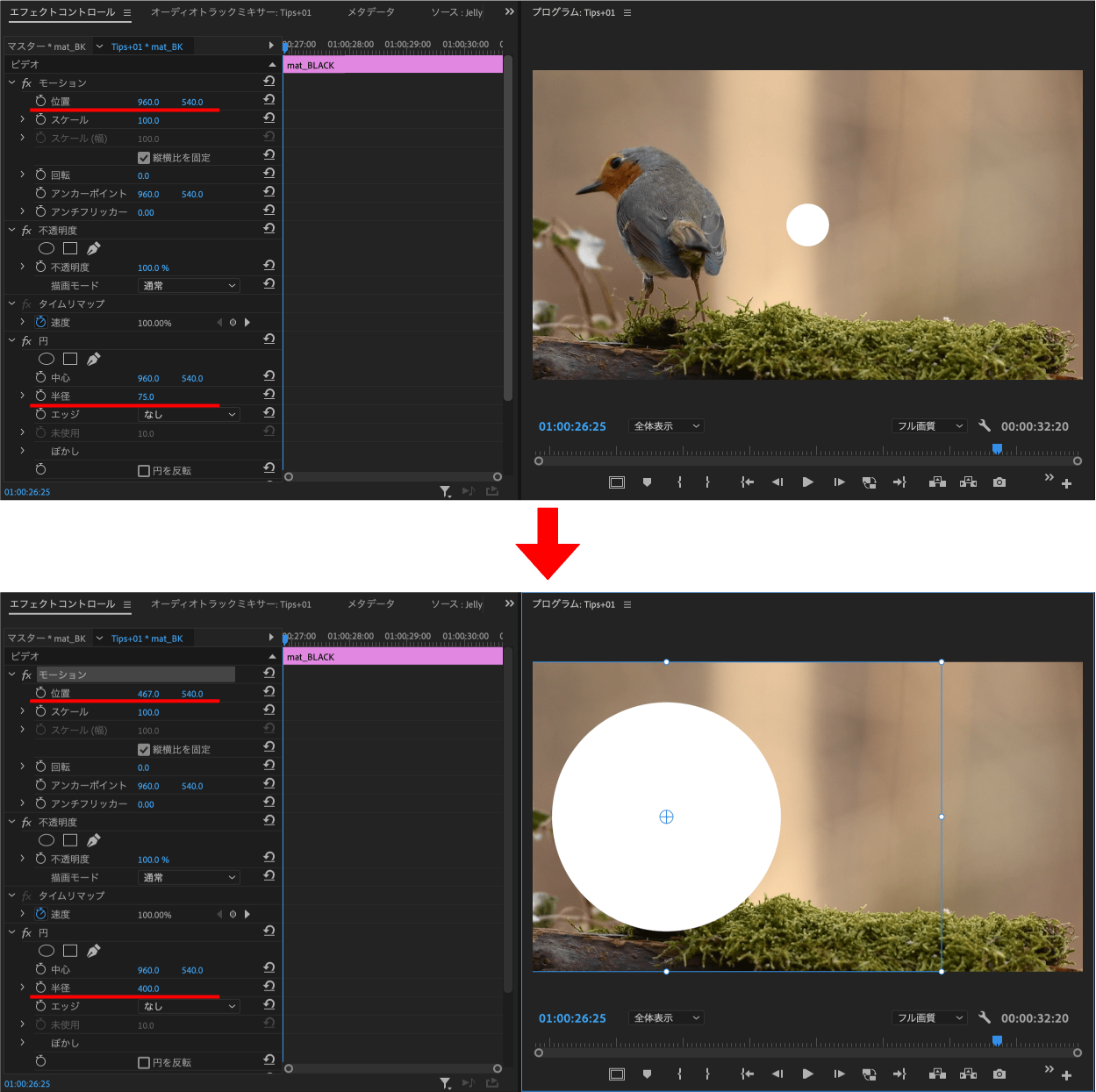Enable 円を反転 checkbox in the upper panel
1096x1092 pixels.
tap(144, 471)
